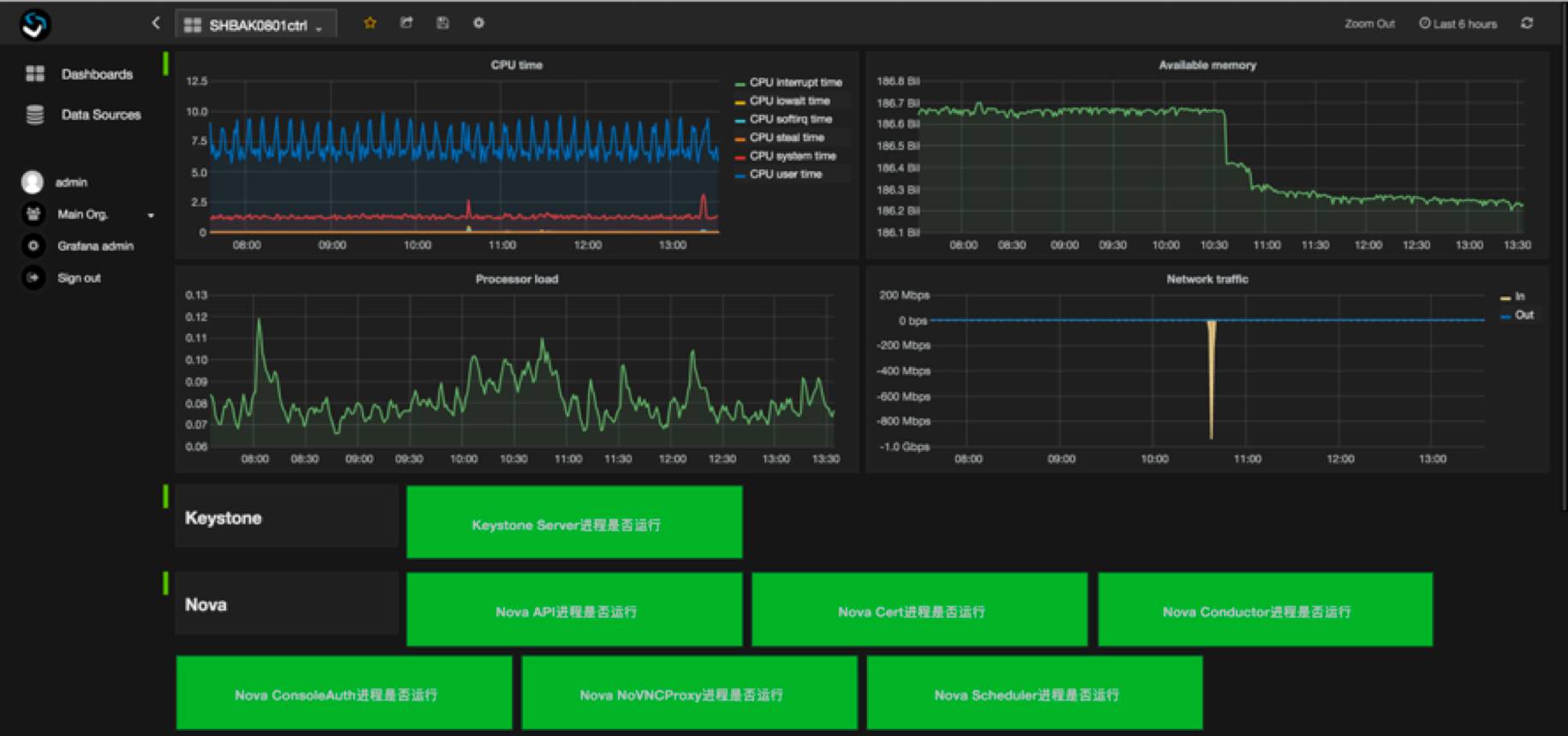
Task: Toggle the CPU system time series in the legend
Action: point(792,156)
